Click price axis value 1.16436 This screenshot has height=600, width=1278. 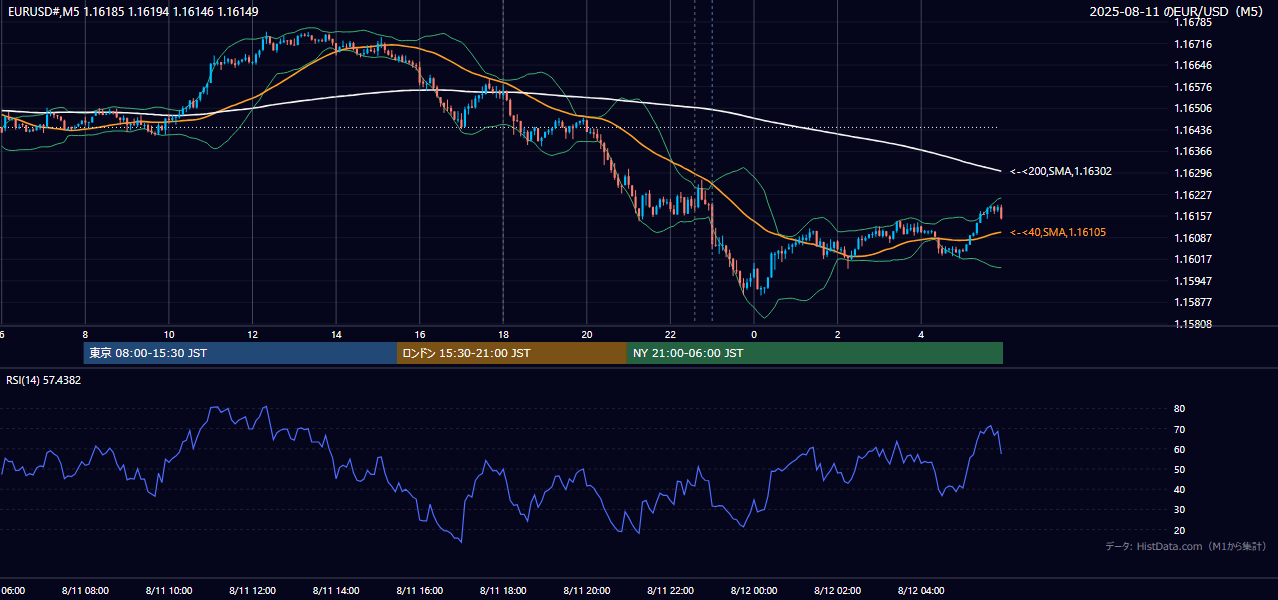(1194, 130)
